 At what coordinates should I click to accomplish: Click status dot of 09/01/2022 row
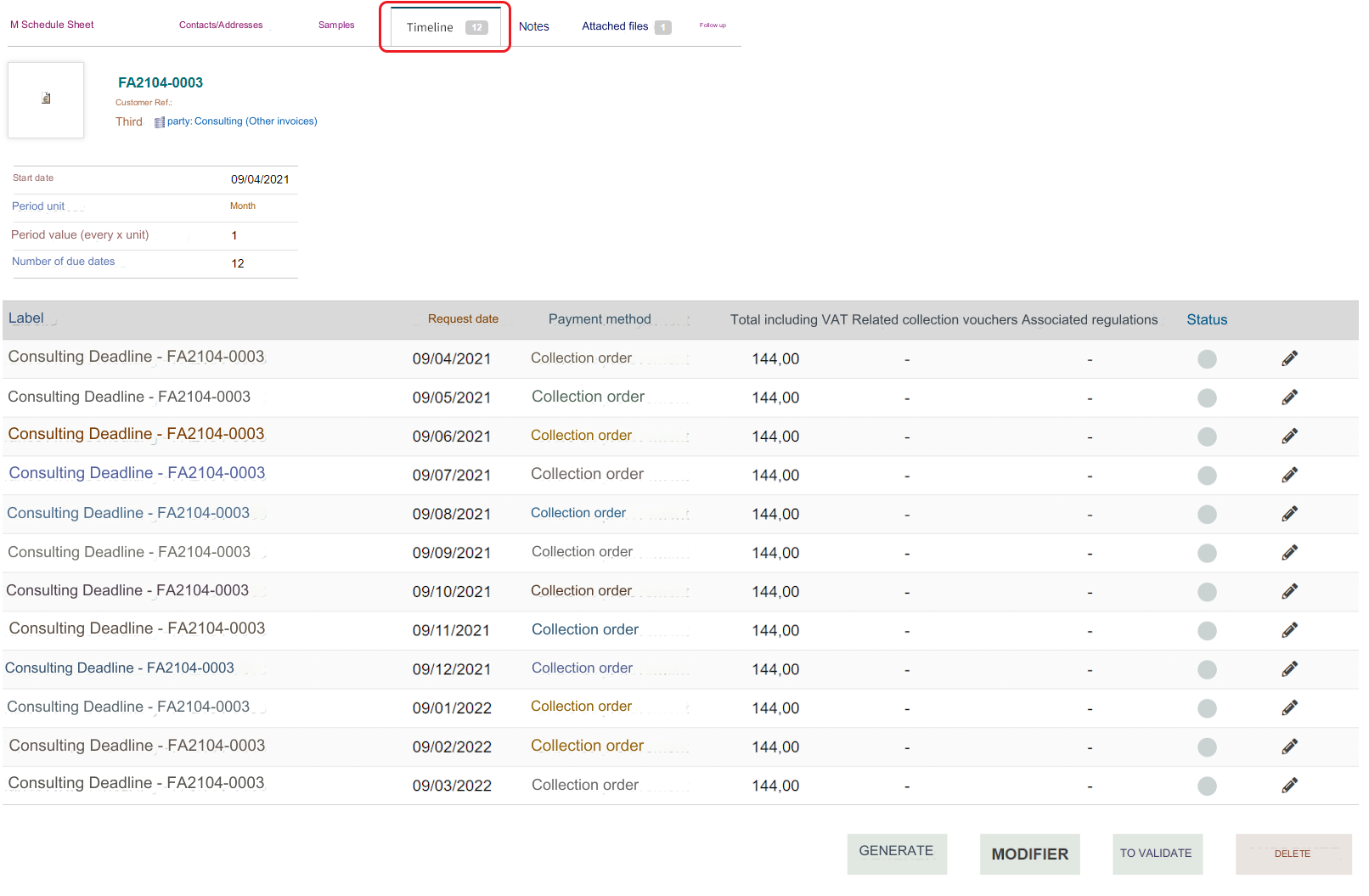pos(1207,708)
